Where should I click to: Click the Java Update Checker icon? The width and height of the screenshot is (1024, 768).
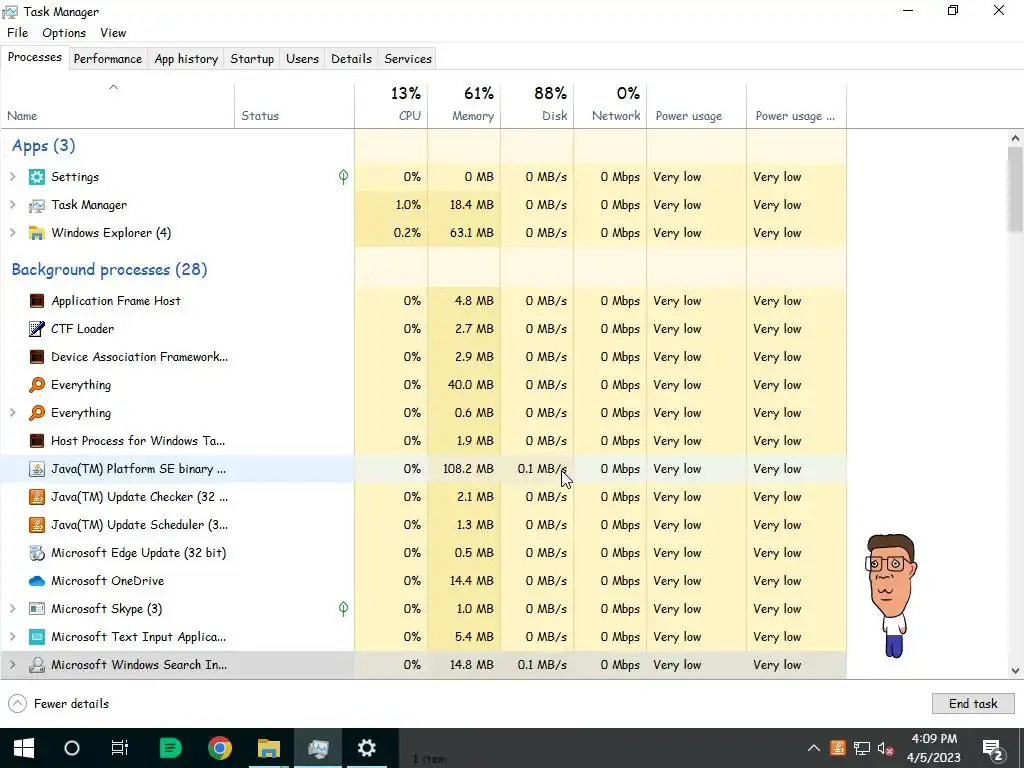click(x=37, y=497)
